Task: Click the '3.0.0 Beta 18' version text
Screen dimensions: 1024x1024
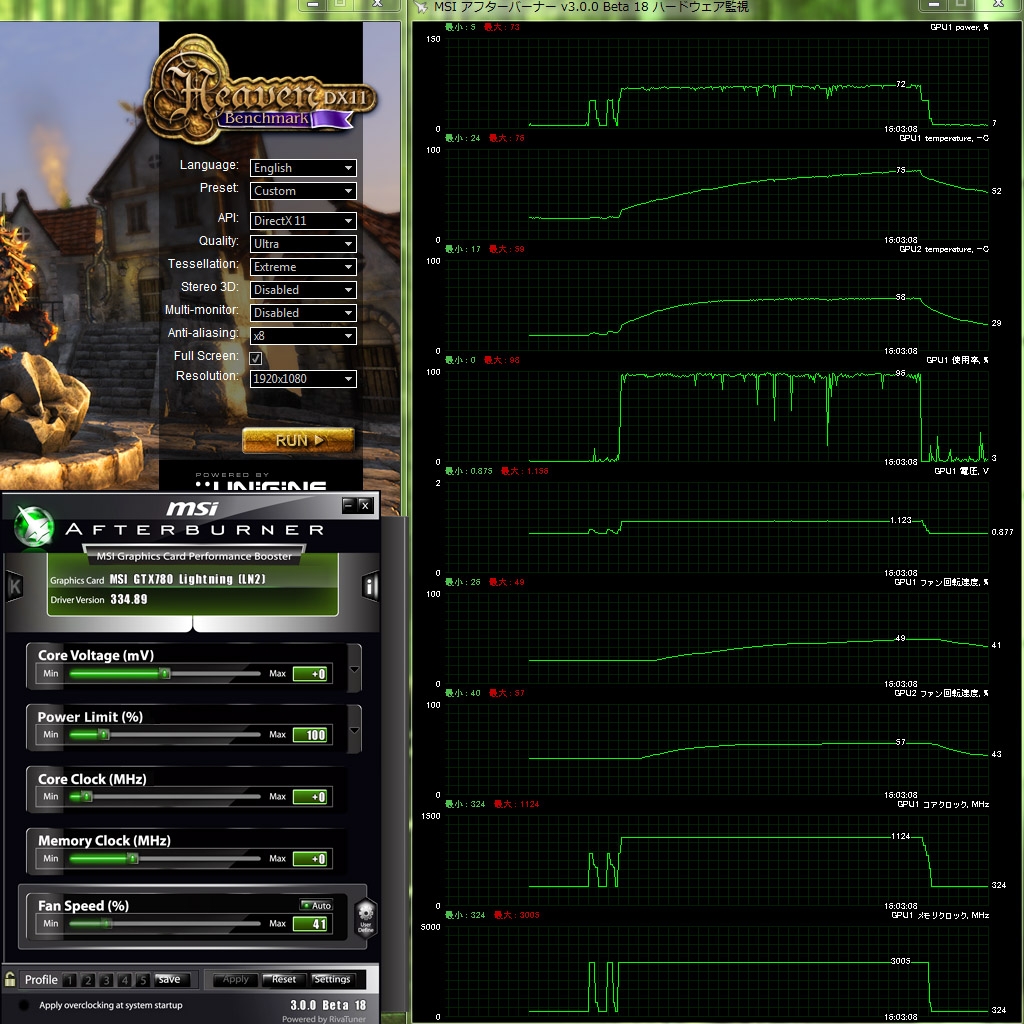Action: (x=328, y=1005)
